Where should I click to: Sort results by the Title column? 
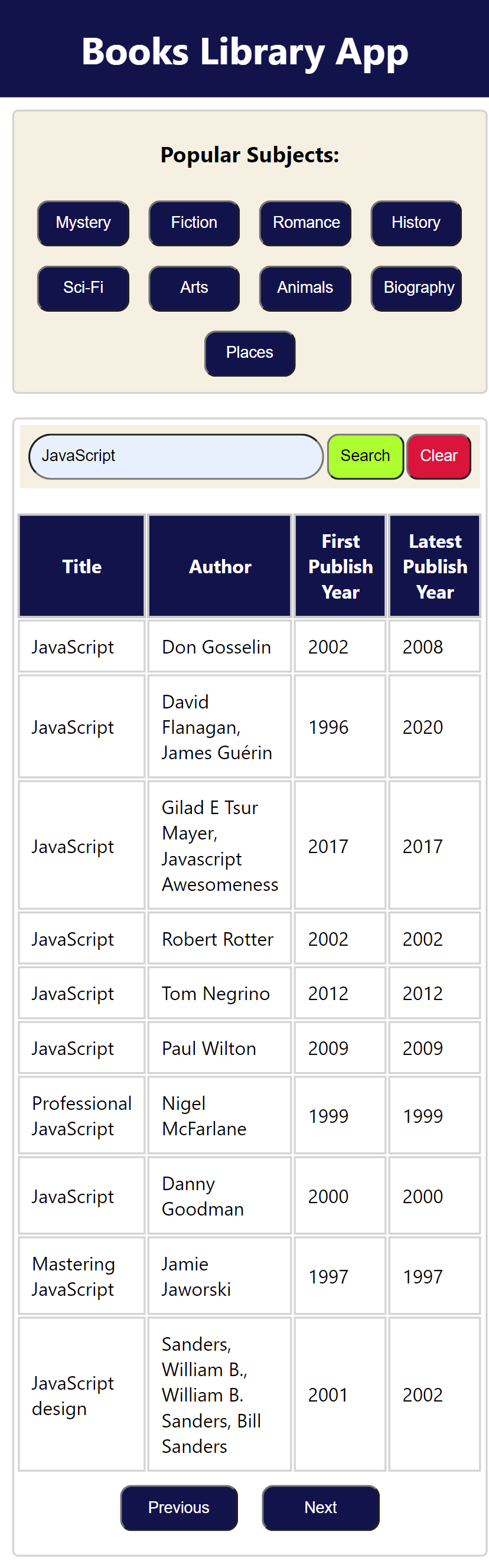pyautogui.click(x=81, y=566)
